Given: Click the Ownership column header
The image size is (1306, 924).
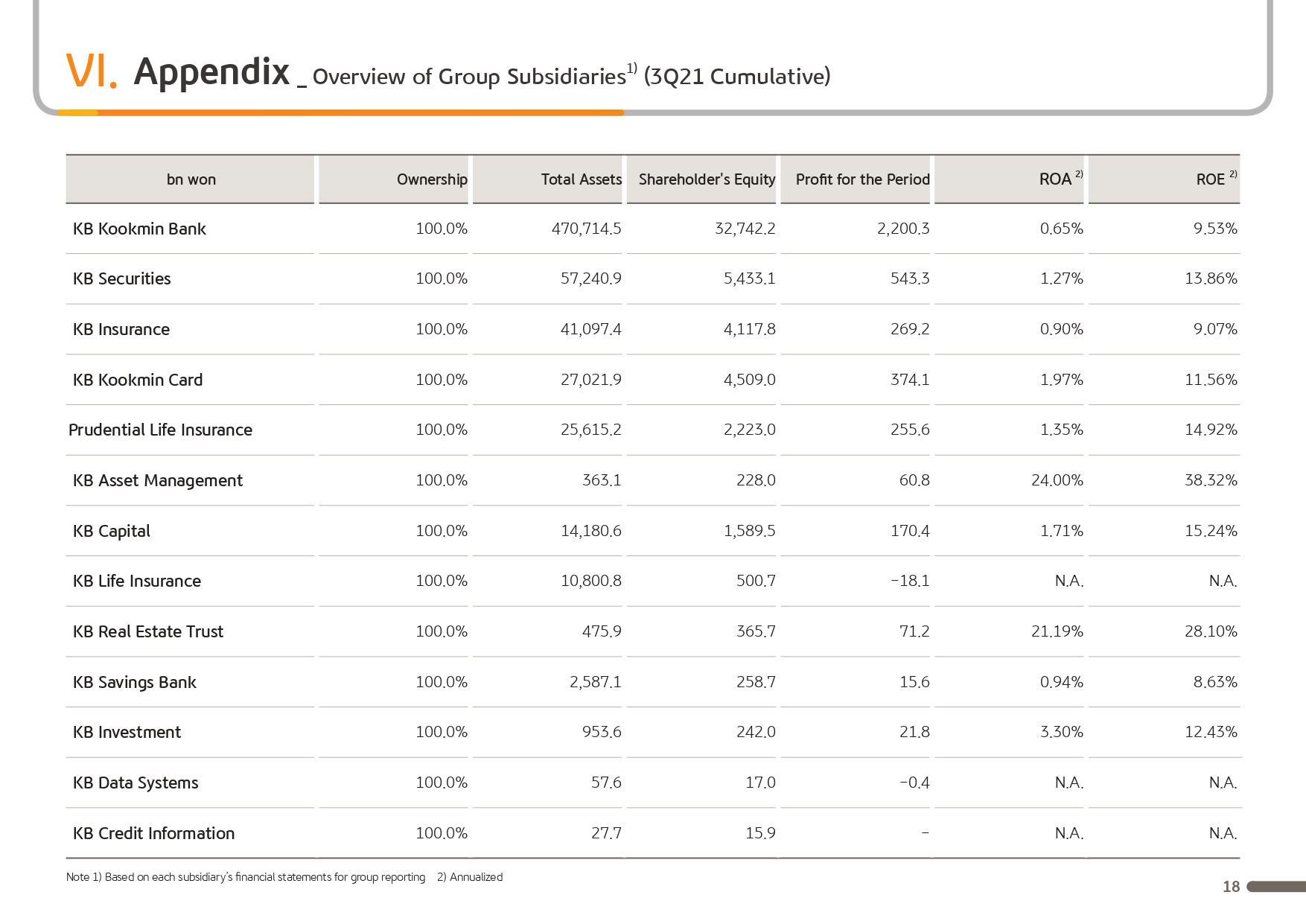Looking at the screenshot, I should (432, 179).
